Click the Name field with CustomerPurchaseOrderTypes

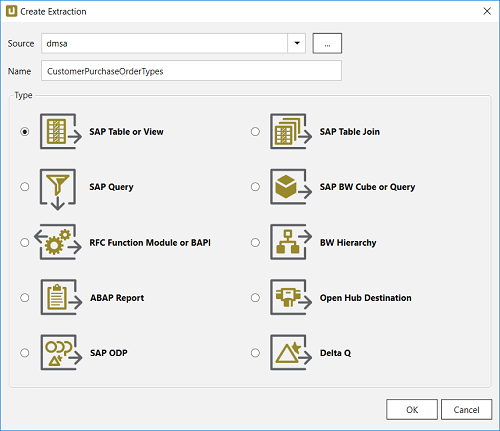pos(191,71)
